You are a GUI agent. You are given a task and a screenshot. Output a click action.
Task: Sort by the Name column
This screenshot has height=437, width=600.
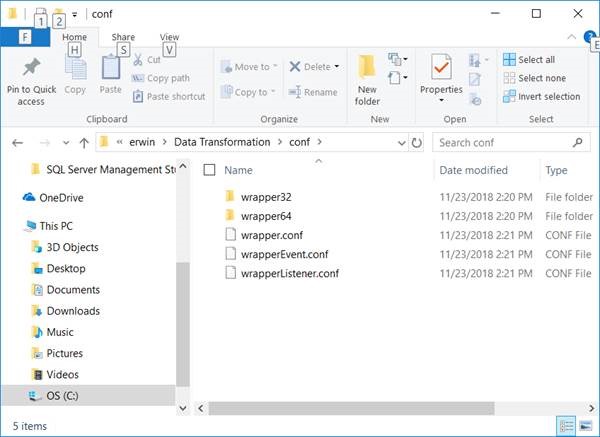238,170
